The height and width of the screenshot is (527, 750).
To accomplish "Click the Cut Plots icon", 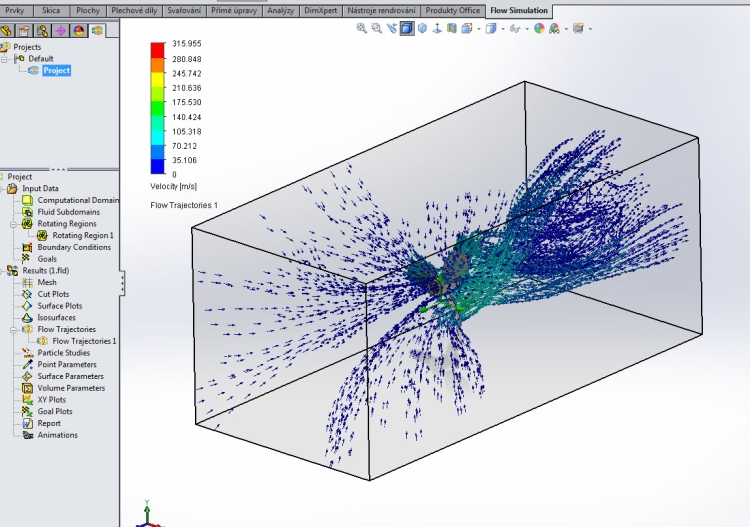I will click(27, 294).
